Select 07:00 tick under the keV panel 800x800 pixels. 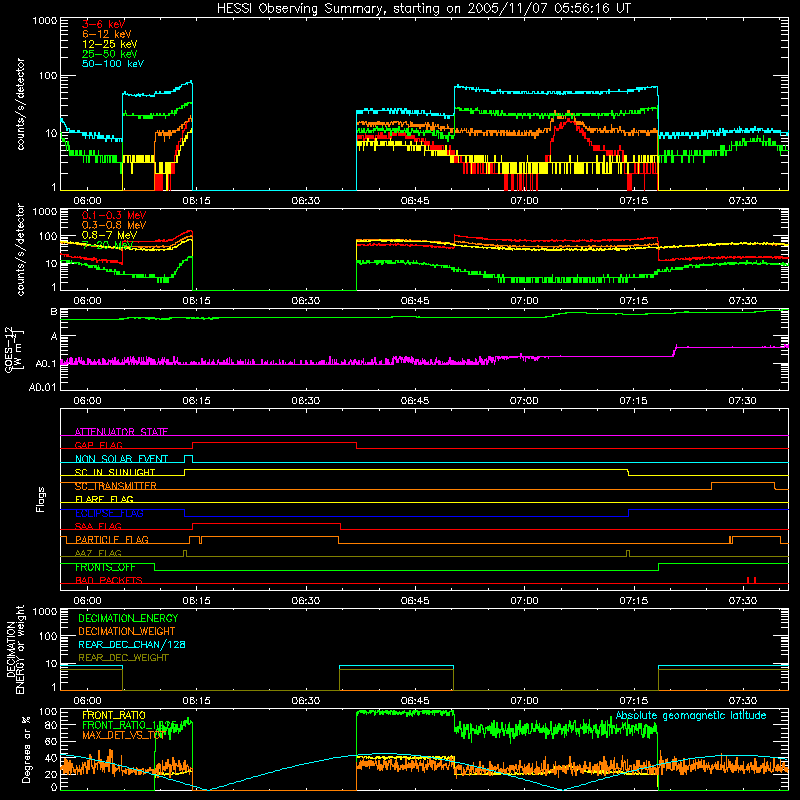(524, 201)
